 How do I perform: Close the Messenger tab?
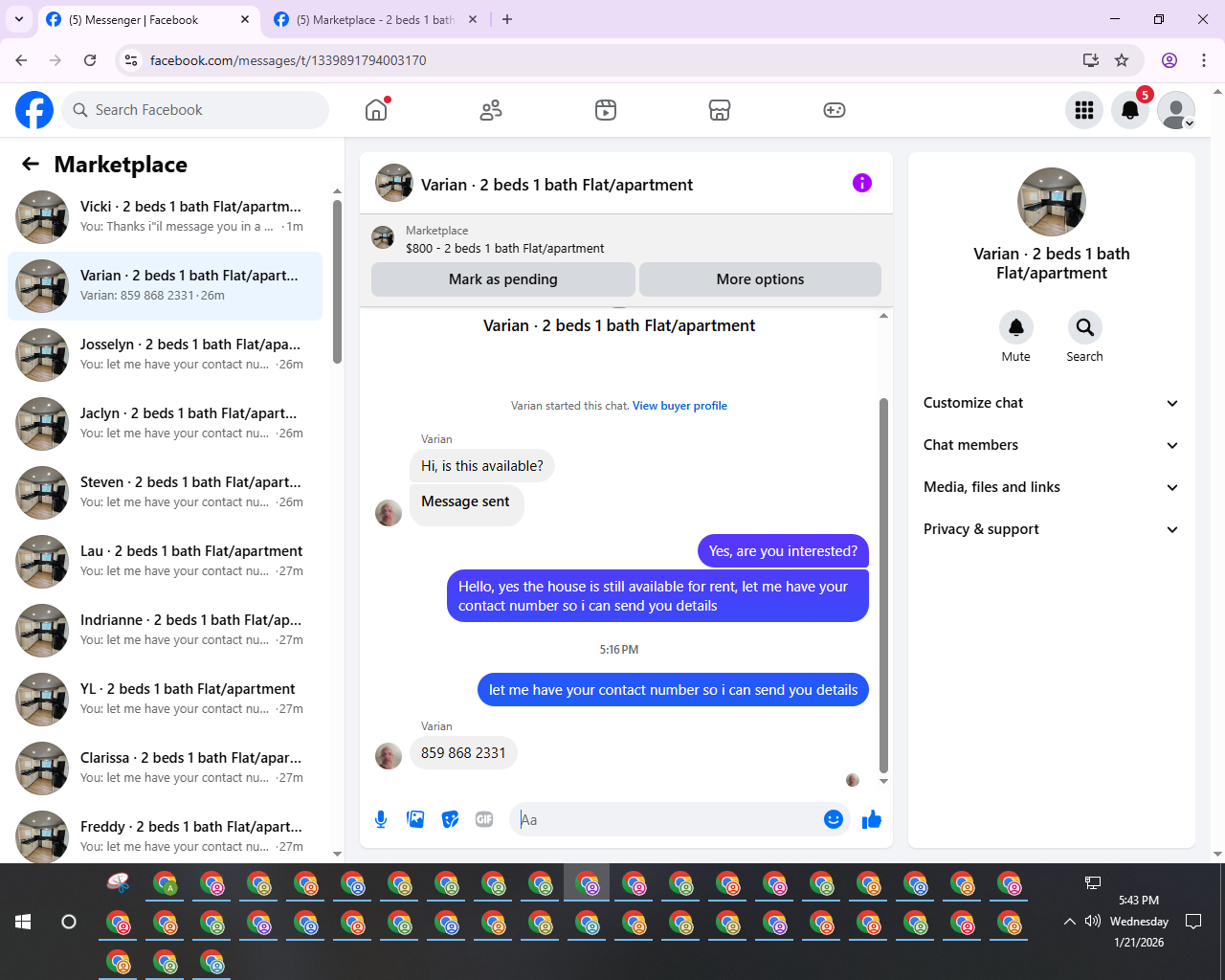coord(245,19)
